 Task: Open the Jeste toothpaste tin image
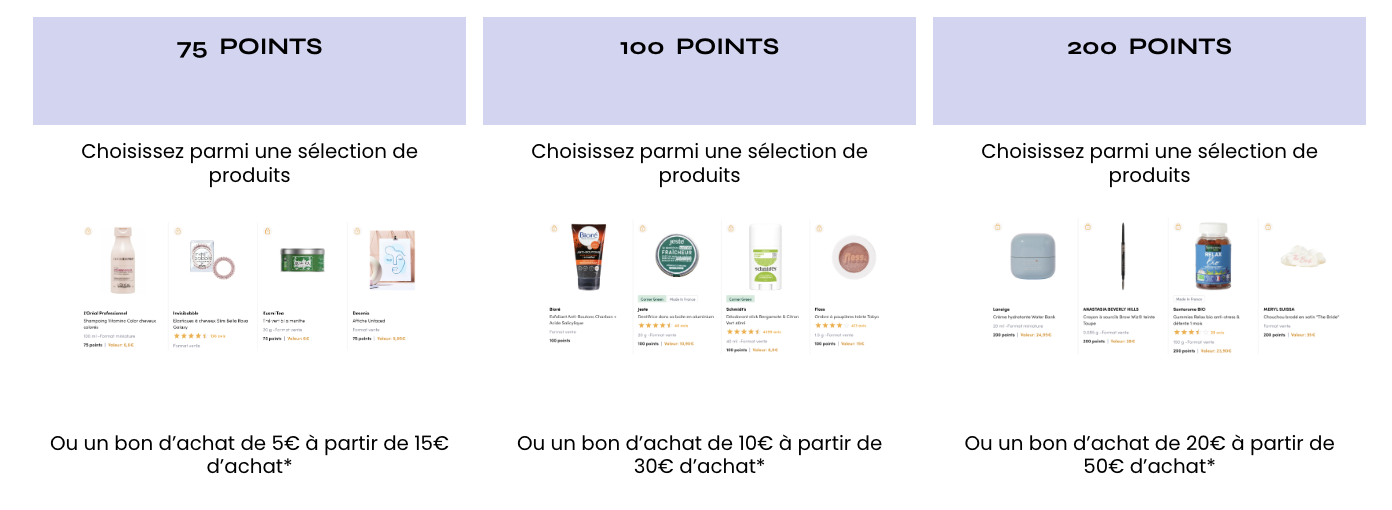[677, 255]
